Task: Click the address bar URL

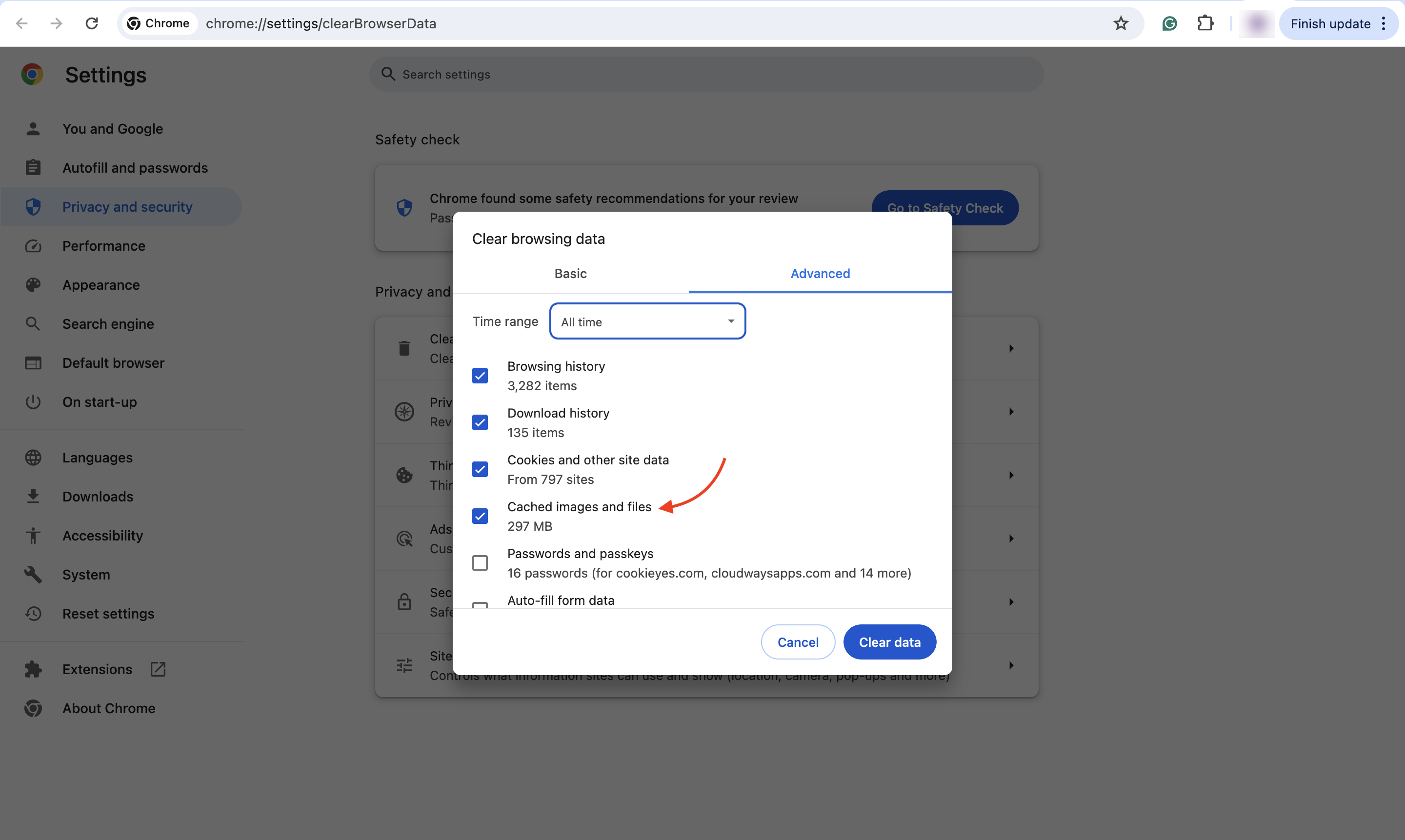Action: tap(321, 23)
